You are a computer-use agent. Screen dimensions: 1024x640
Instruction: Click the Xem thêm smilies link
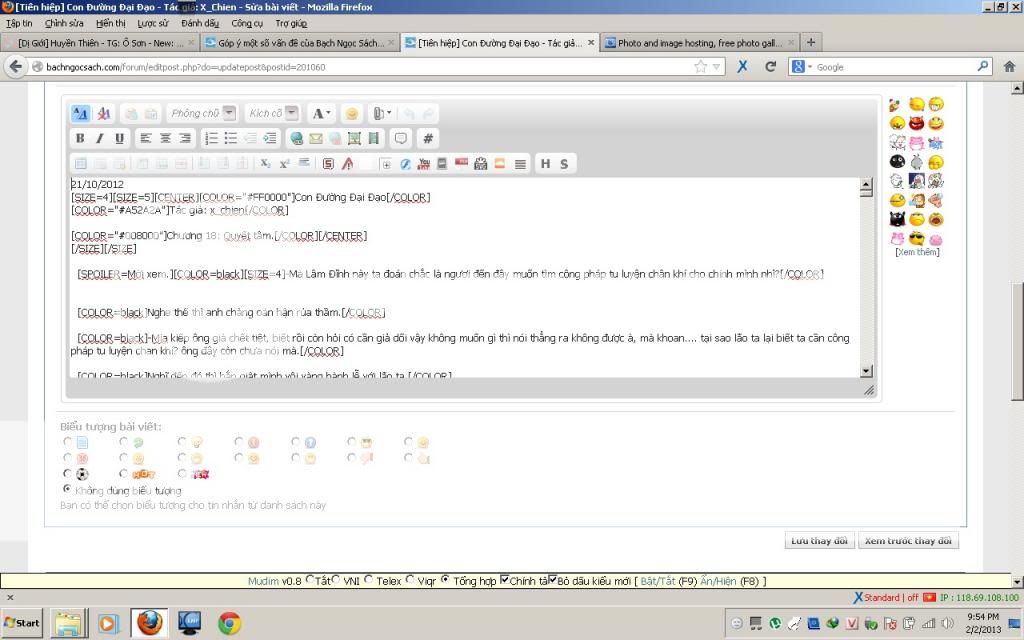coord(917,252)
